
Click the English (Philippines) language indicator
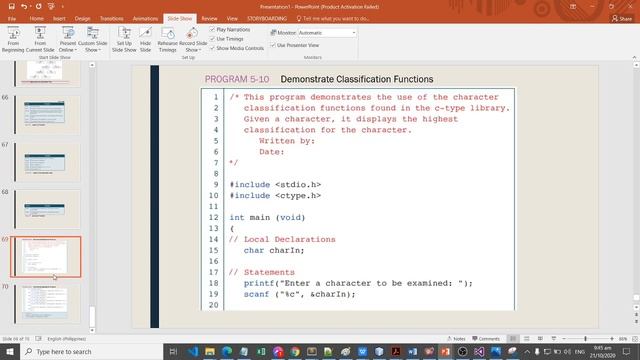[x=67, y=339]
